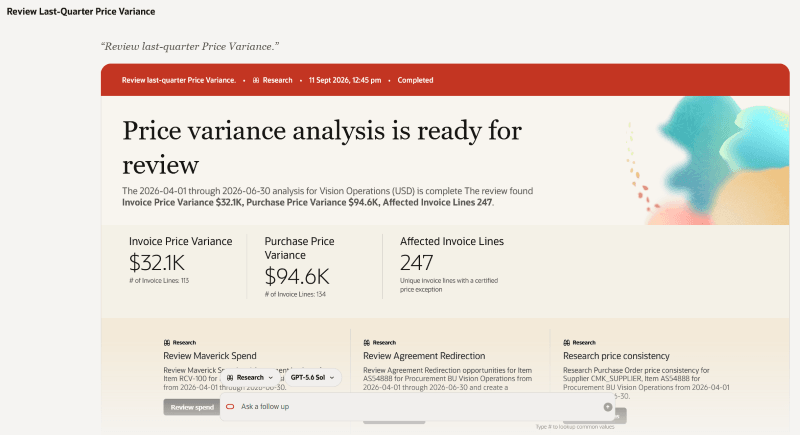Screen dimensions: 800x435
Task: Click the $32.1K value
Action: tap(157, 263)
